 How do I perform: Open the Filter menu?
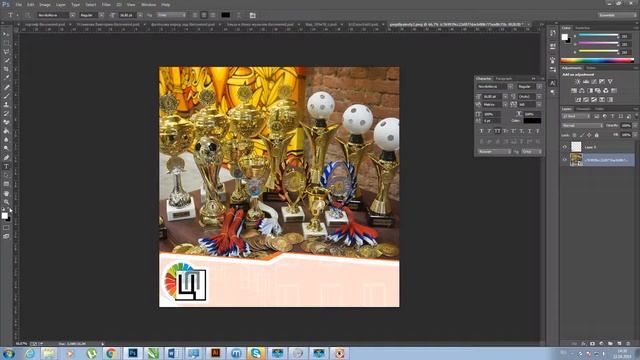click(106, 4)
